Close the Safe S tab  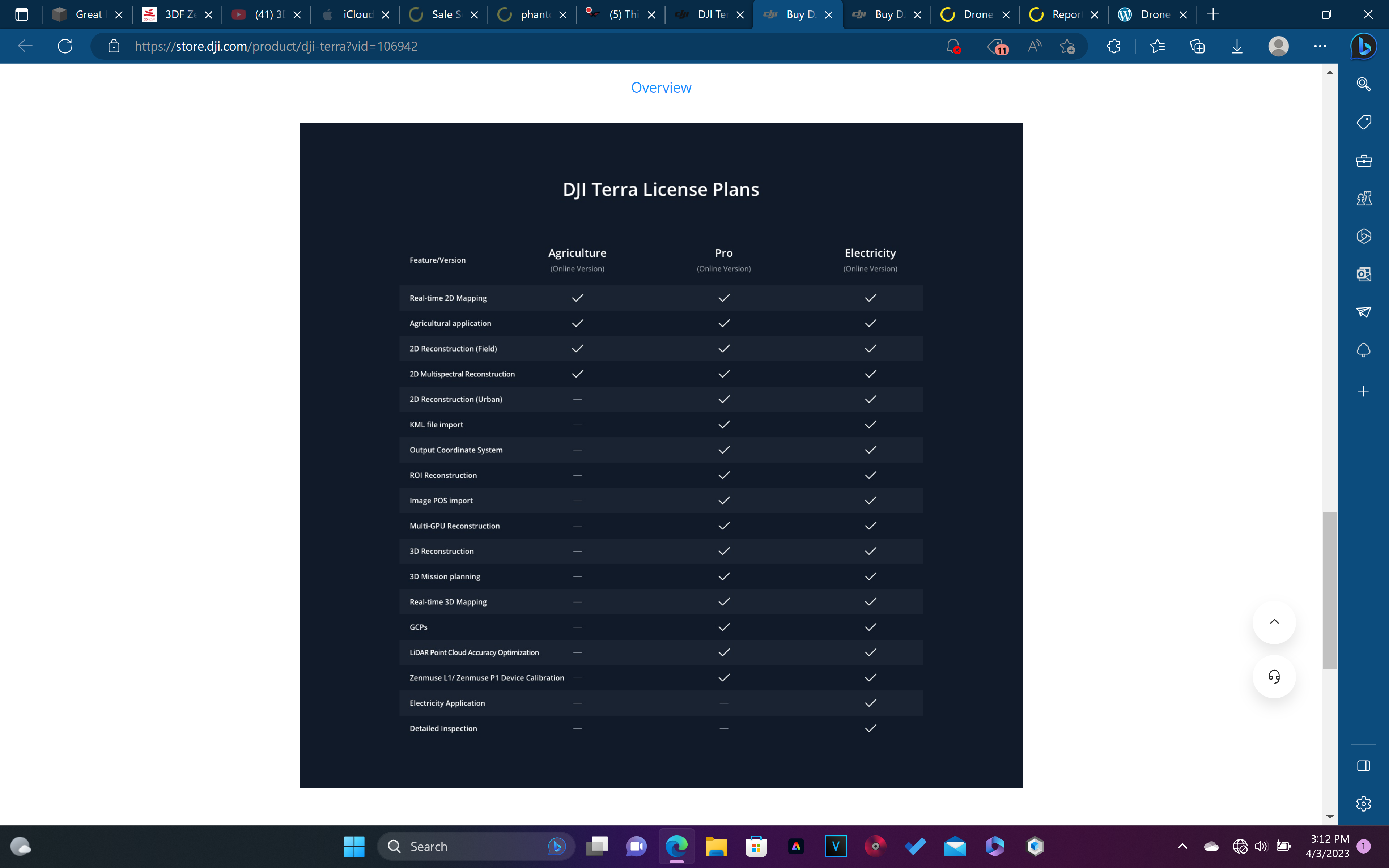(474, 15)
